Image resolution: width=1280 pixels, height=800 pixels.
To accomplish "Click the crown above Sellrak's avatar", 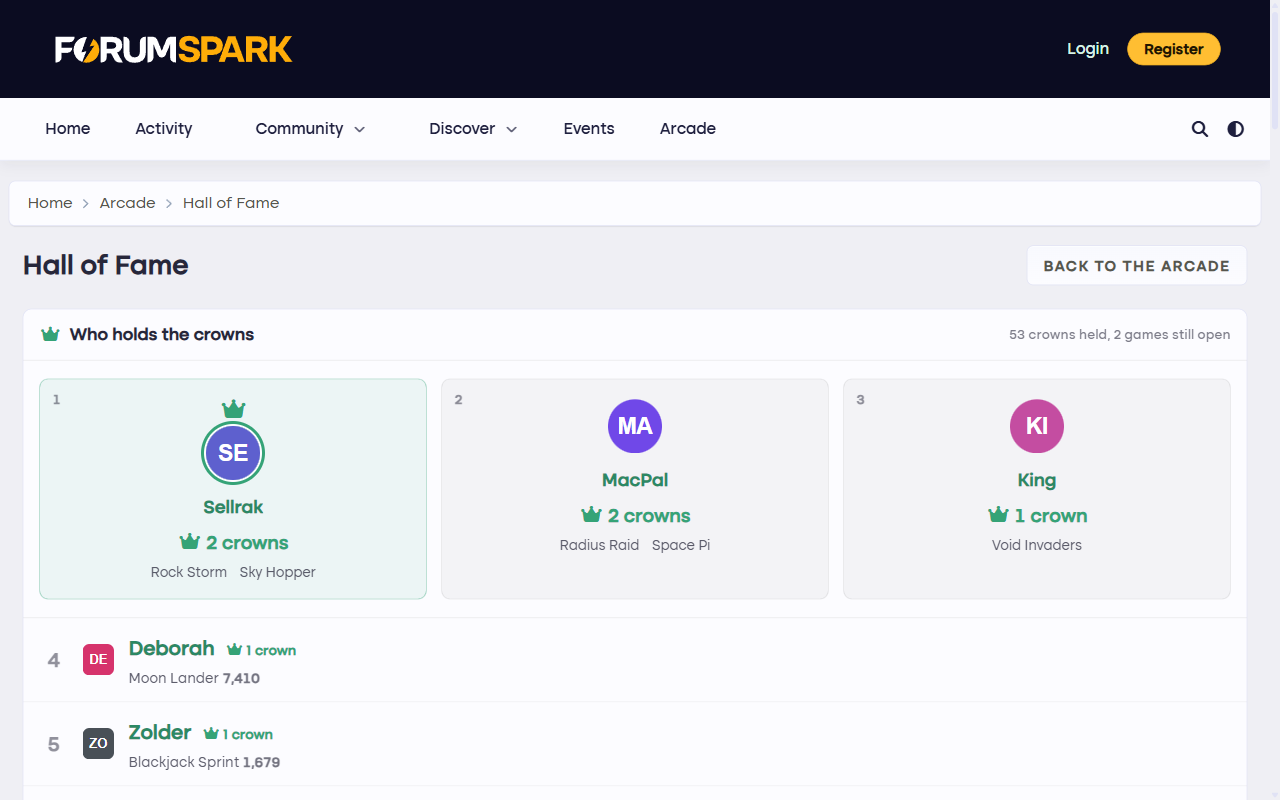I will click(233, 408).
